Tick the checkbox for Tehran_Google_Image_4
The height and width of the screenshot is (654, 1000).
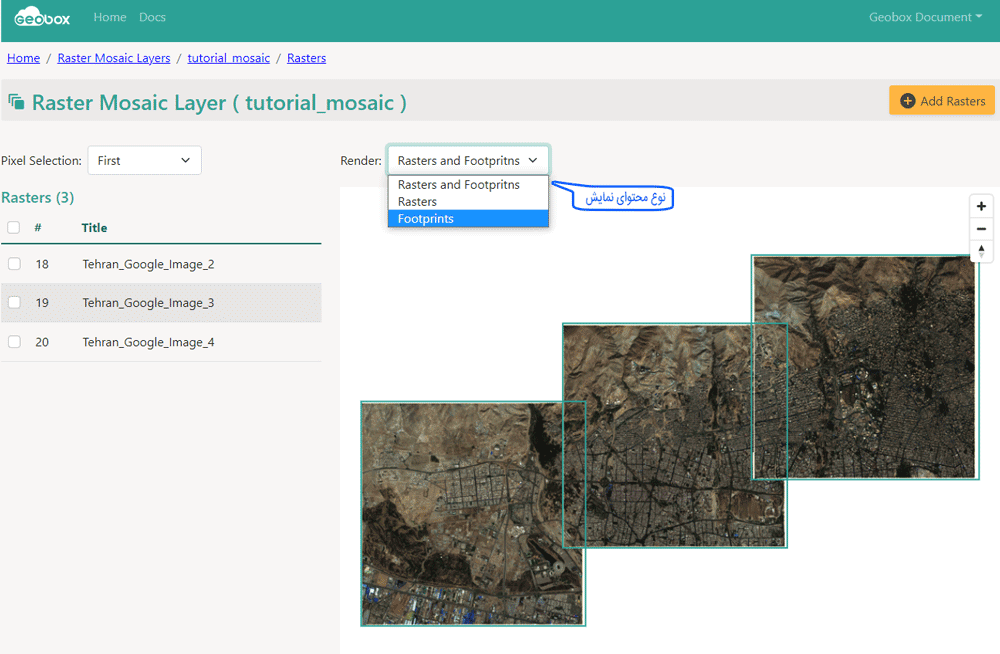pos(14,342)
